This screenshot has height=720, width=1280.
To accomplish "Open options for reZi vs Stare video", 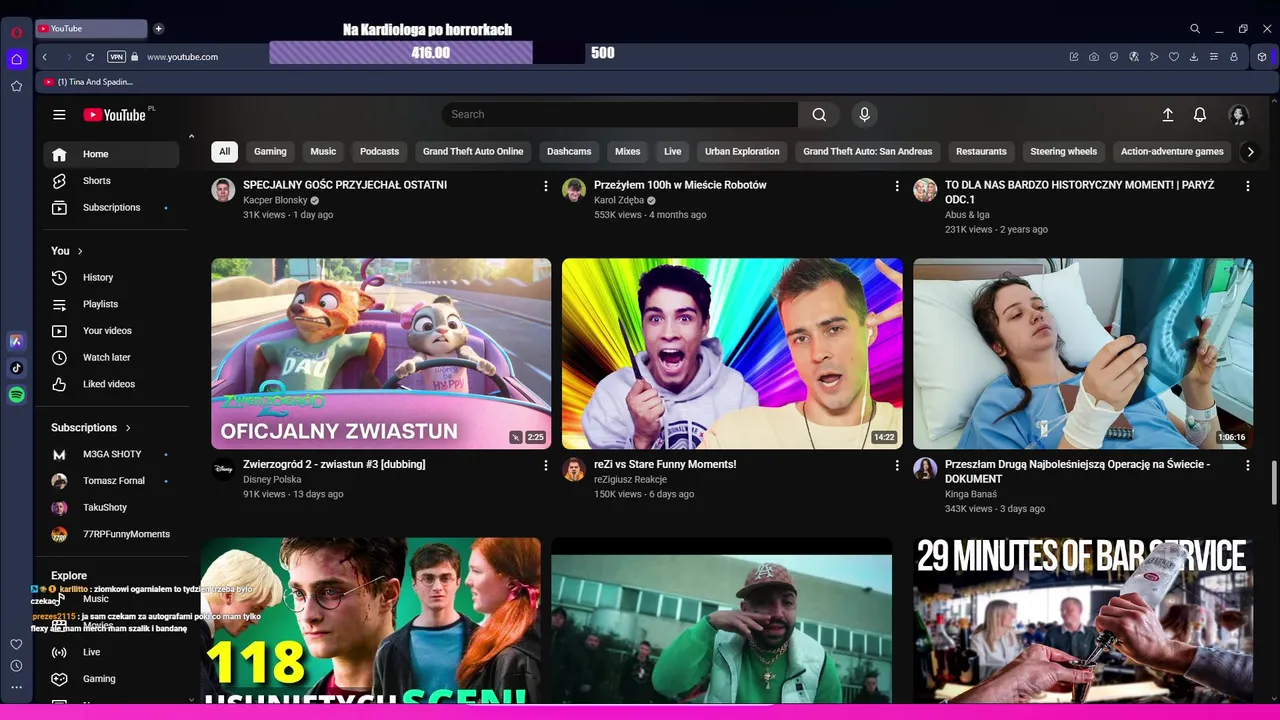I will pyautogui.click(x=897, y=466).
